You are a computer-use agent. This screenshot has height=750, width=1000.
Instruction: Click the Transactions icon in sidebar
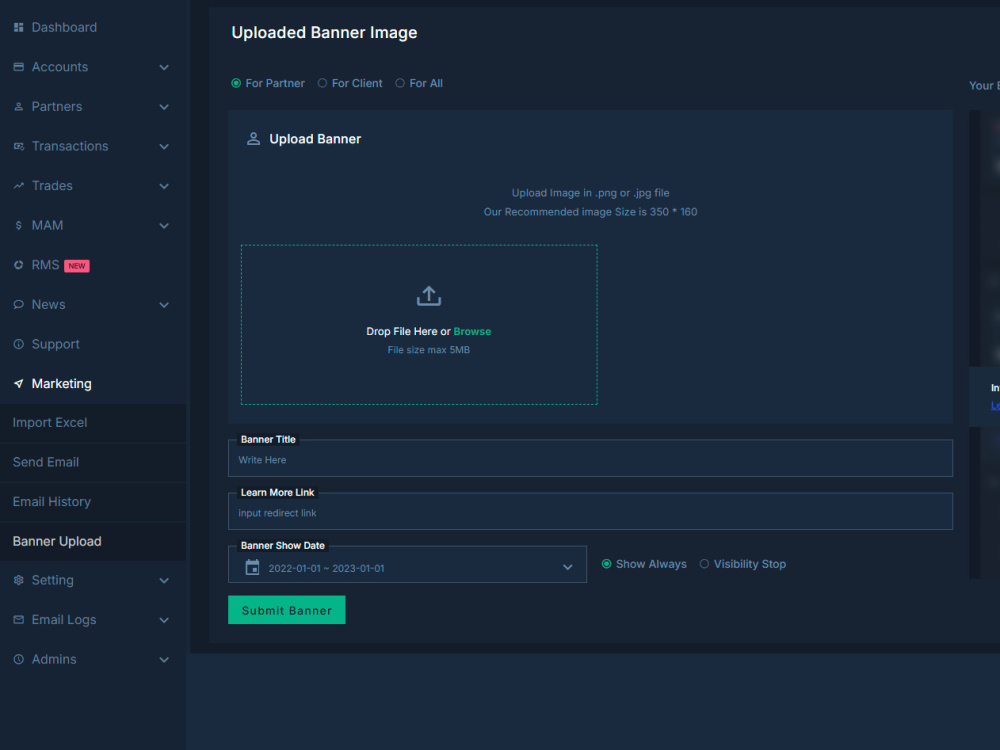tap(18, 146)
